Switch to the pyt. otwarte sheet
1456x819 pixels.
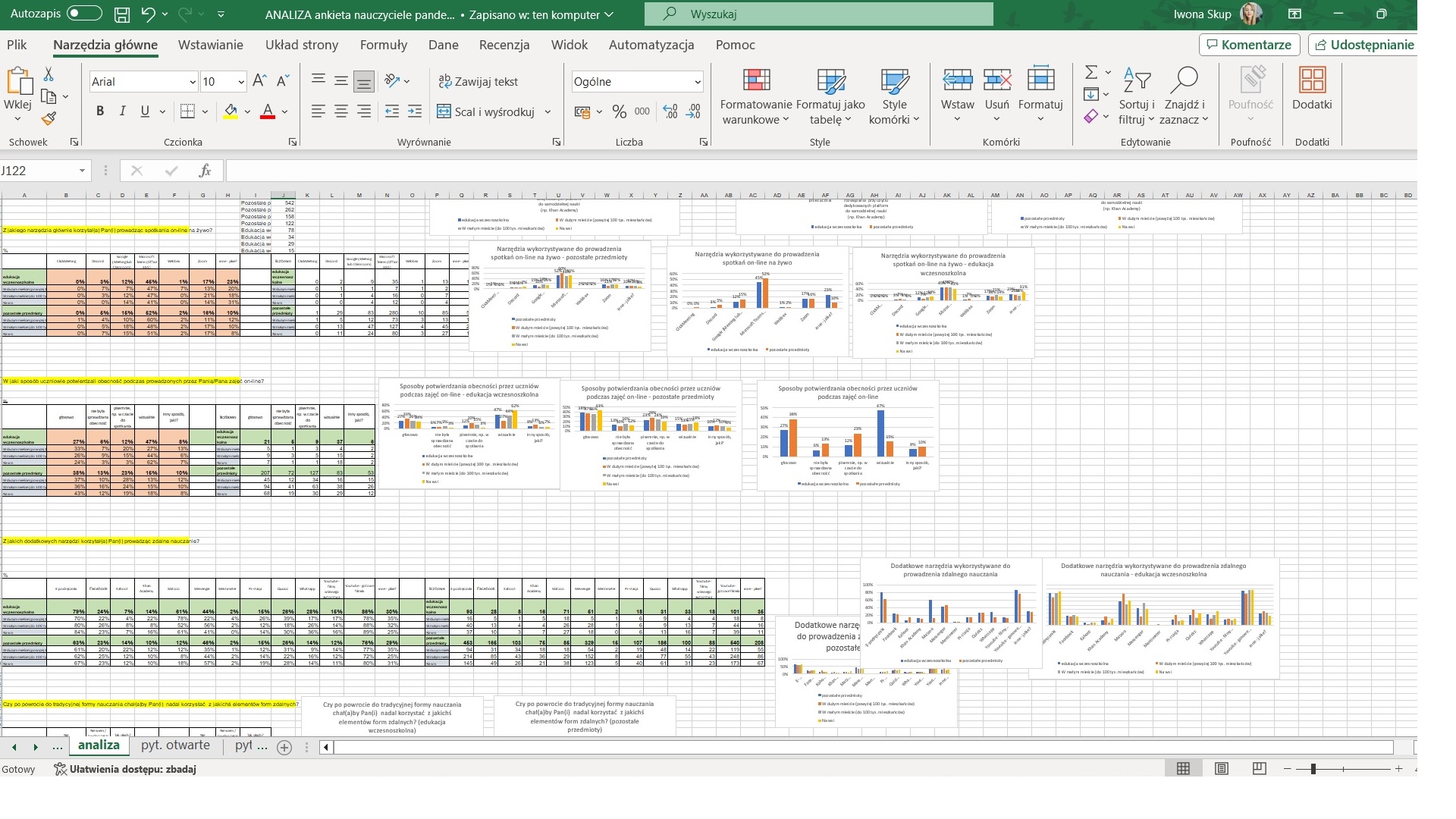(x=175, y=745)
